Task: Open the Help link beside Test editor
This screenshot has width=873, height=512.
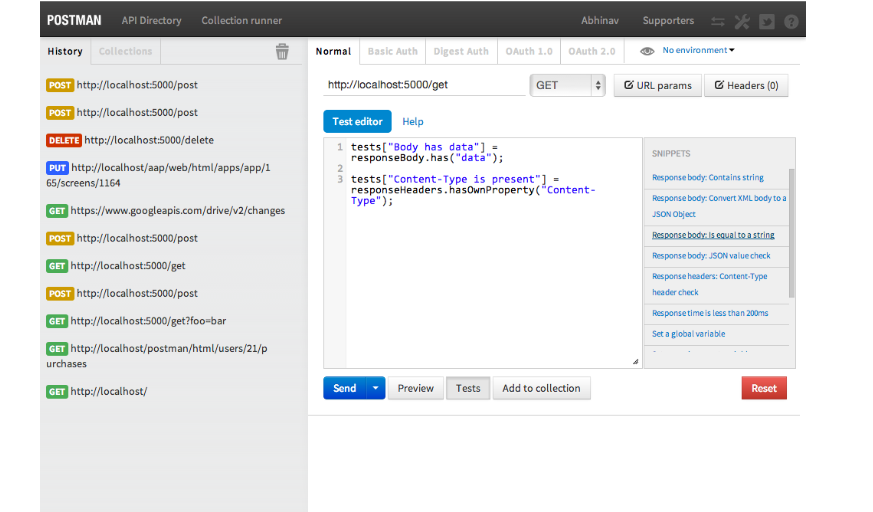Action: pos(413,121)
